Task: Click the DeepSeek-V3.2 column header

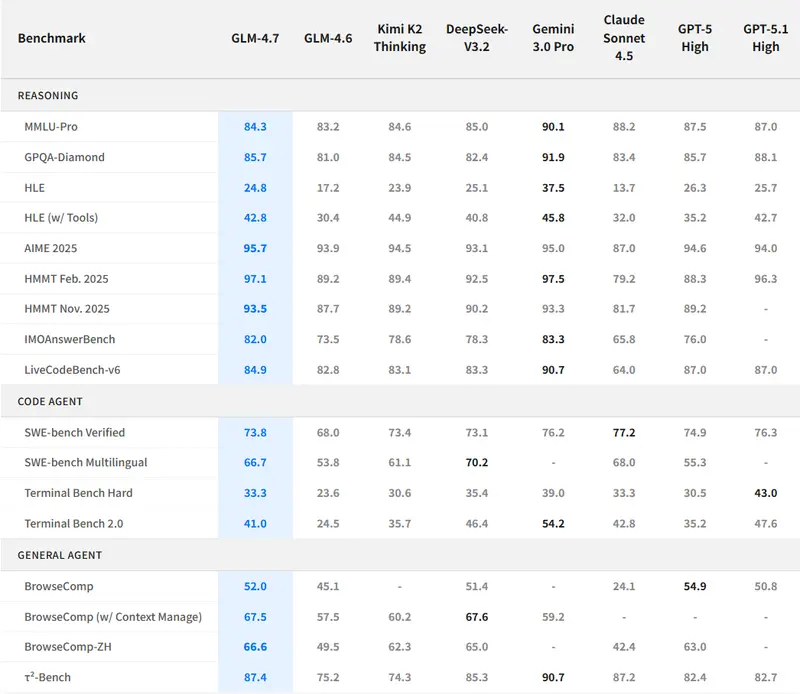Action: pos(477,38)
